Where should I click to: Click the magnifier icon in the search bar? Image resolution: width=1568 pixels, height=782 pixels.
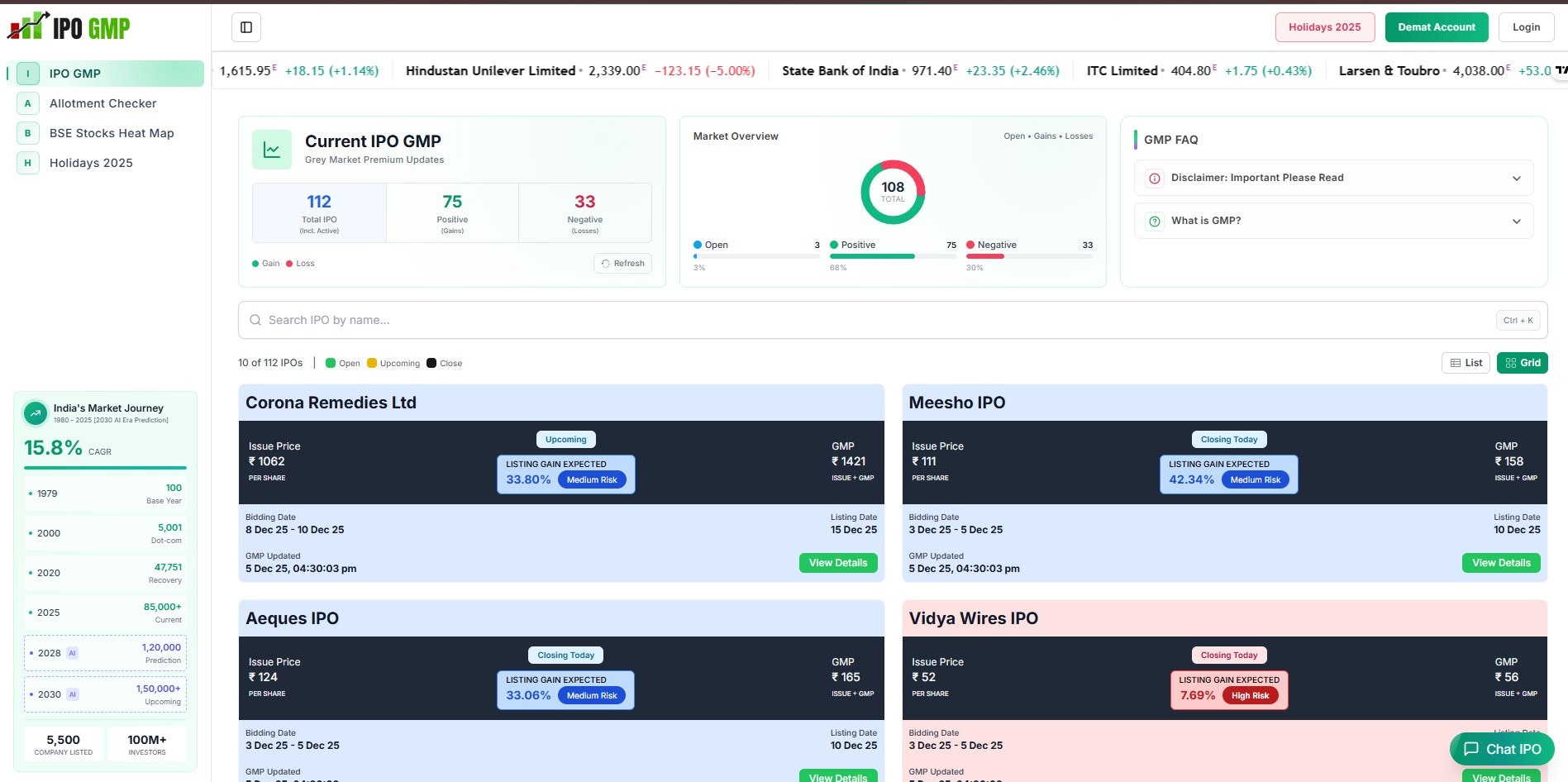pos(255,320)
